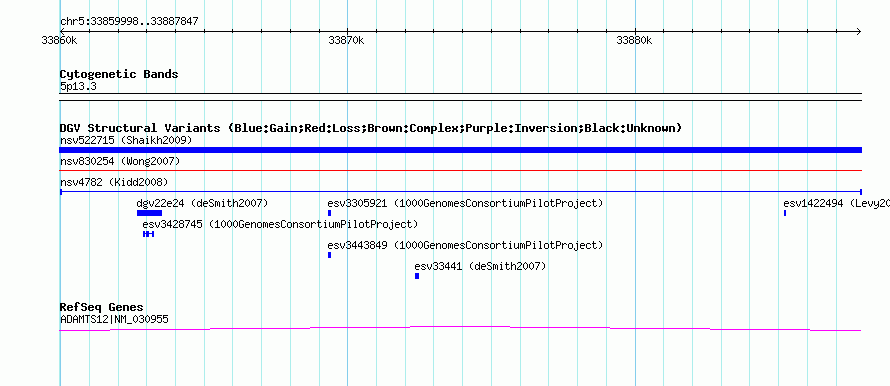The width and height of the screenshot is (890, 386).
Task: Click the 5p13.3 cytogenetic band bar
Action: 460,97
